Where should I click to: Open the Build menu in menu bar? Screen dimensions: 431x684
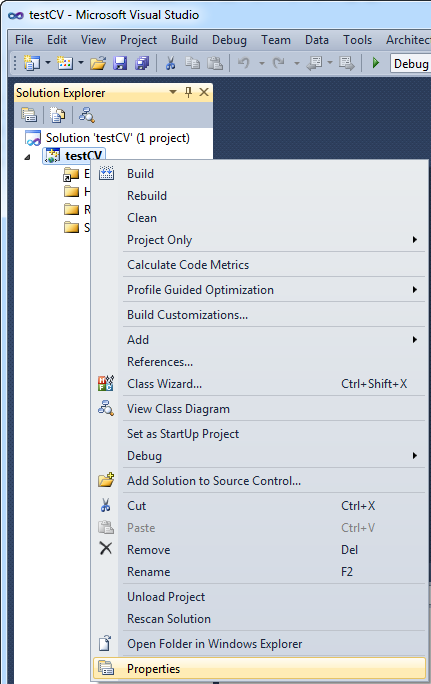tap(184, 40)
